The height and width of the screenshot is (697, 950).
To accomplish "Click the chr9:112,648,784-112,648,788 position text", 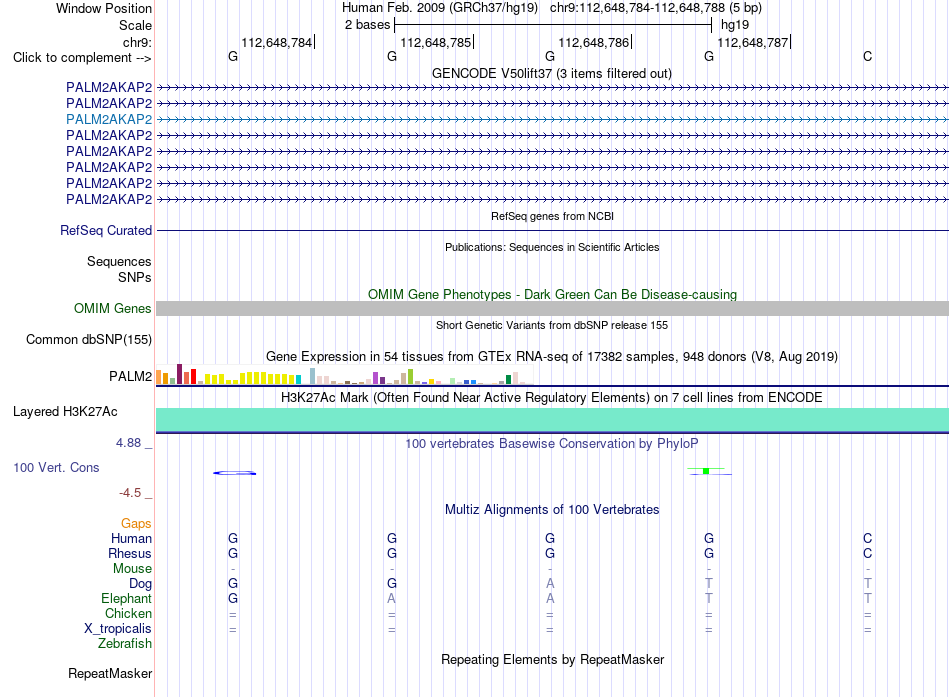I will click(656, 8).
